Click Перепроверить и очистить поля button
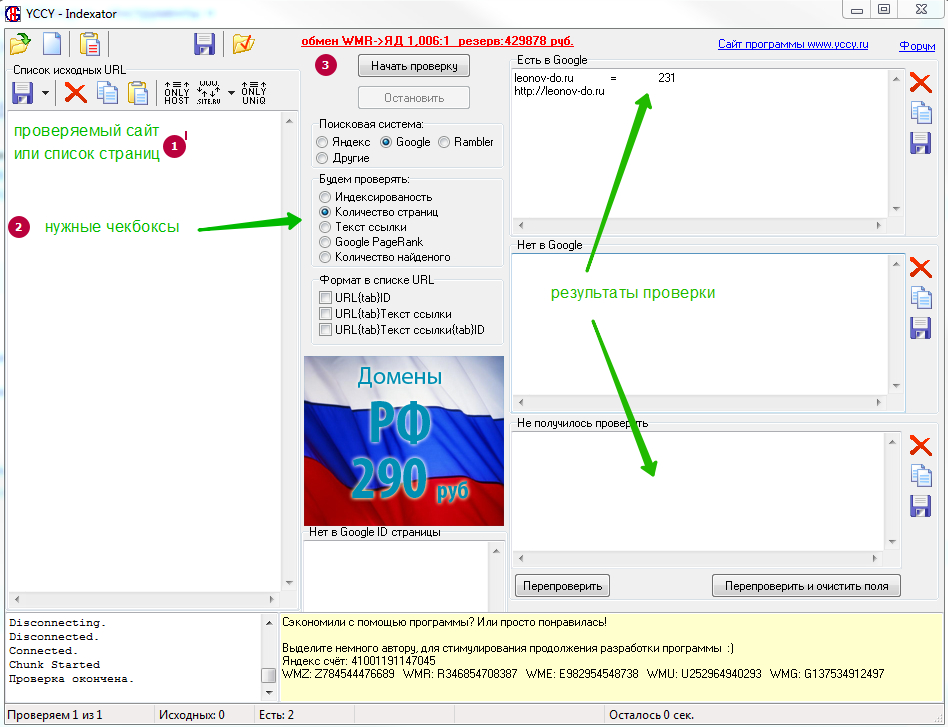This screenshot has width=948, height=727. click(806, 586)
